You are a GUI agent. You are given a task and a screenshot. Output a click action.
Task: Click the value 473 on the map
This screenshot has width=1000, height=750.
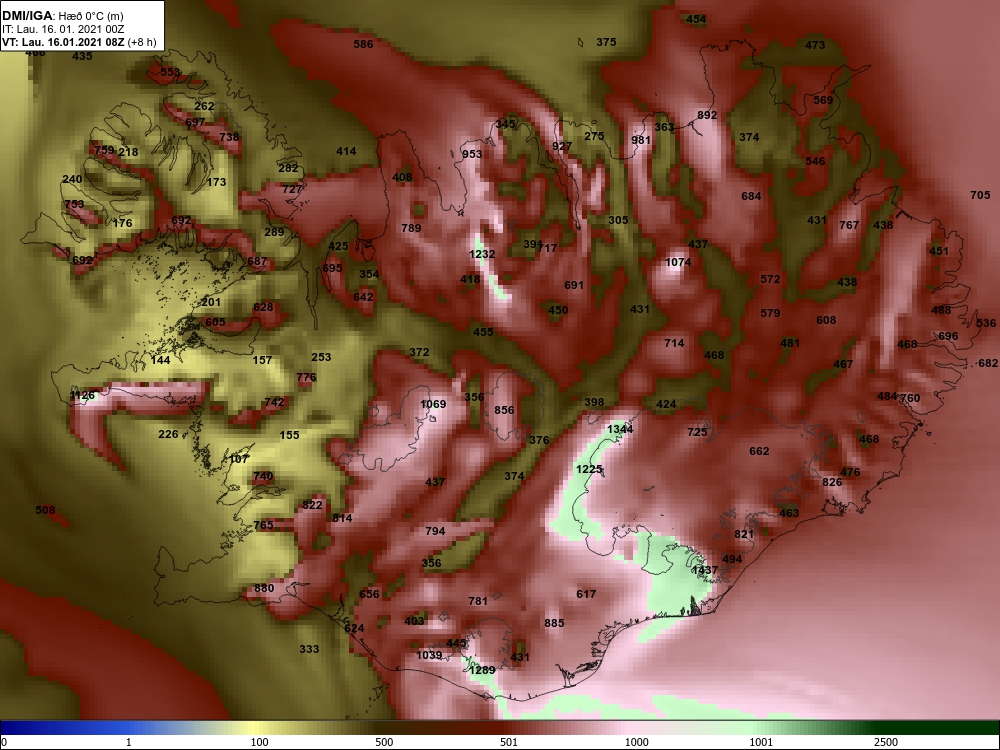pyautogui.click(x=814, y=45)
